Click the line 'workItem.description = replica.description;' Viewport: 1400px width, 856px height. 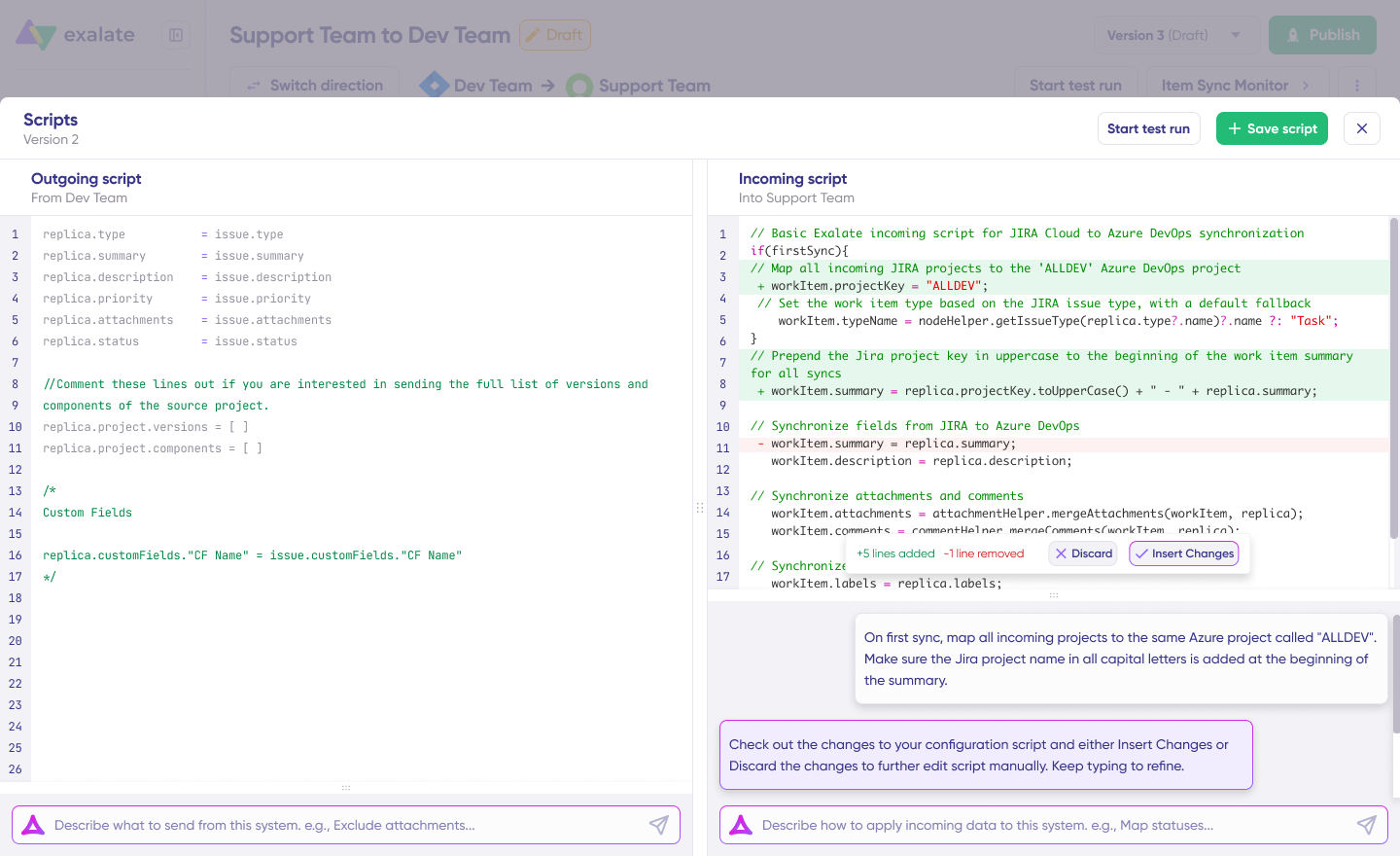click(922, 461)
